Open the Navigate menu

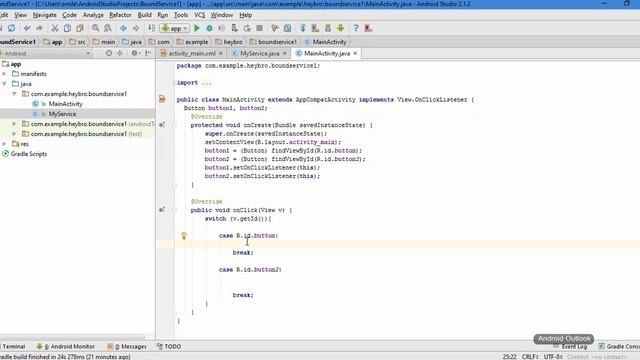(x=44, y=15)
